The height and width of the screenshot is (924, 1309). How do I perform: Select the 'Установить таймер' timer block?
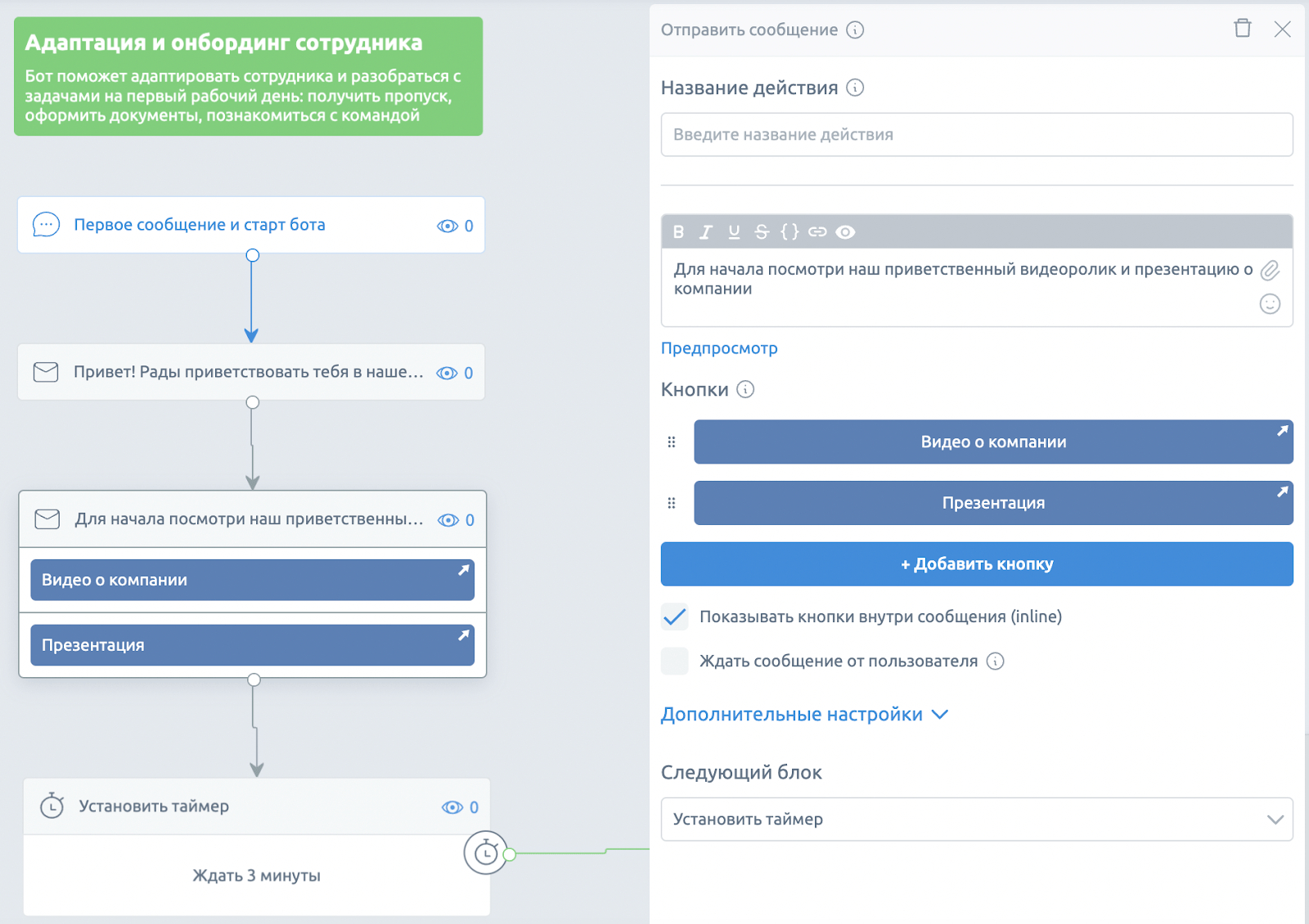pos(154,806)
